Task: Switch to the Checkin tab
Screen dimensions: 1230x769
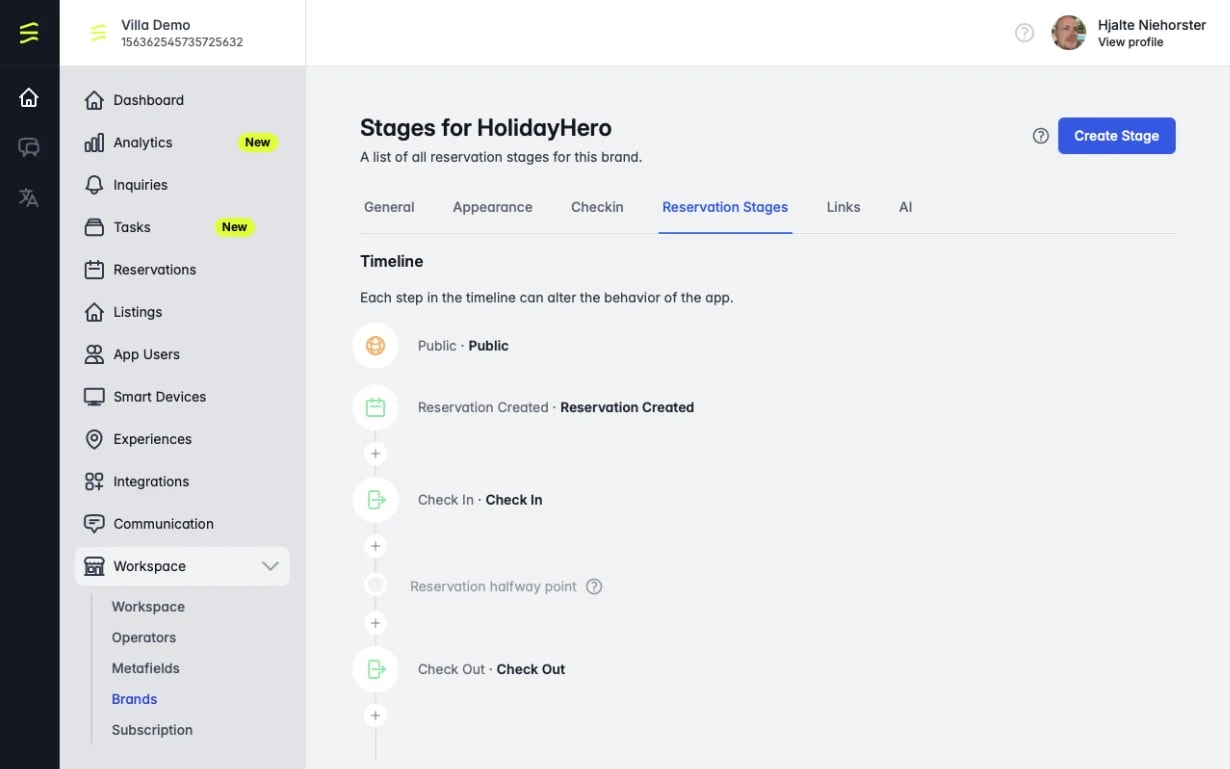Action: 597,207
